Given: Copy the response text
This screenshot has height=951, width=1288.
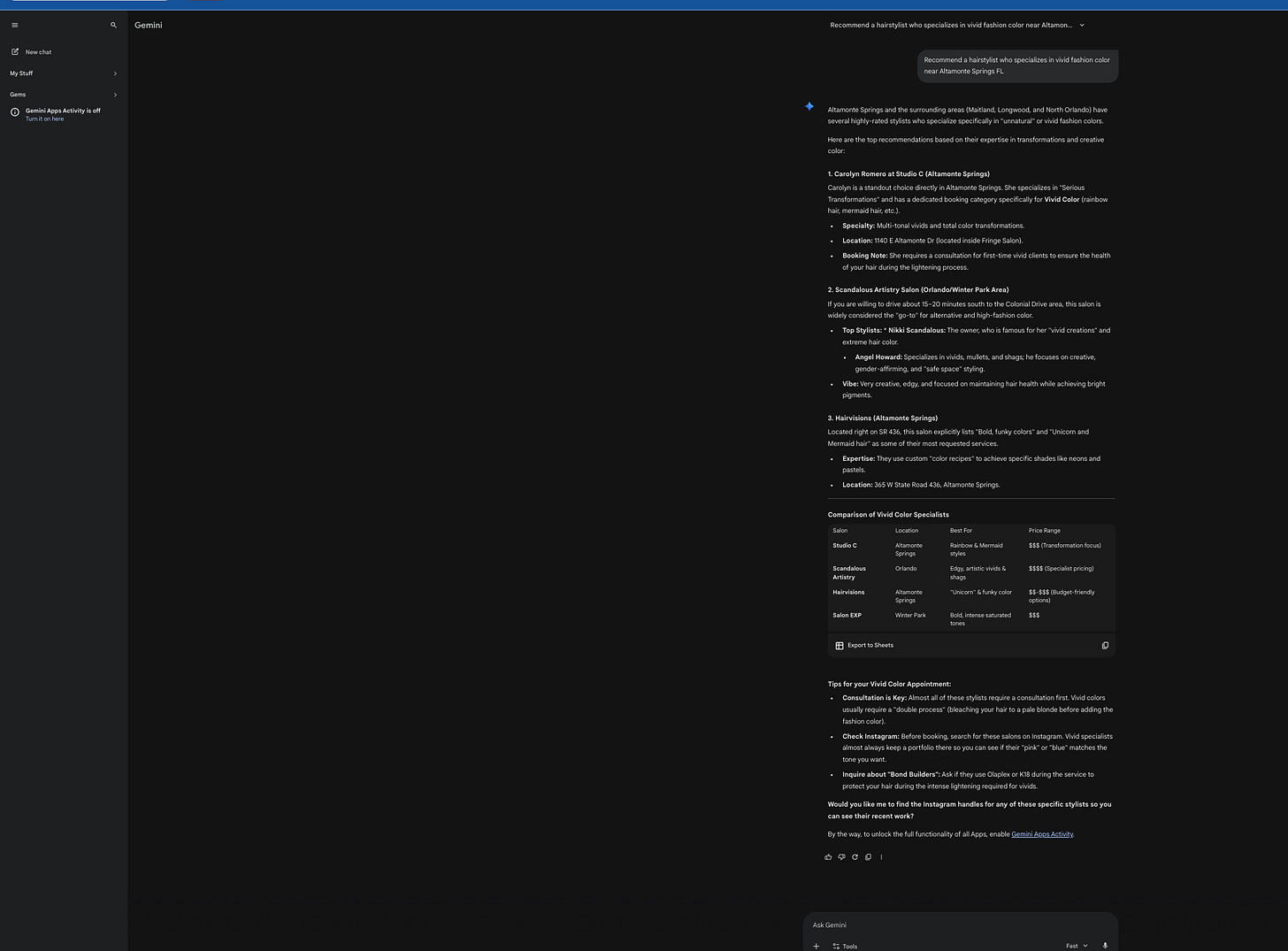Looking at the screenshot, I should tap(868, 857).
